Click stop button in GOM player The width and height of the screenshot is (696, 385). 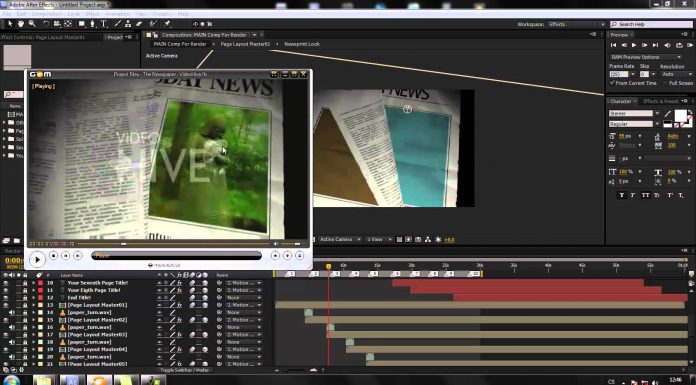pyautogui.click(x=53, y=256)
